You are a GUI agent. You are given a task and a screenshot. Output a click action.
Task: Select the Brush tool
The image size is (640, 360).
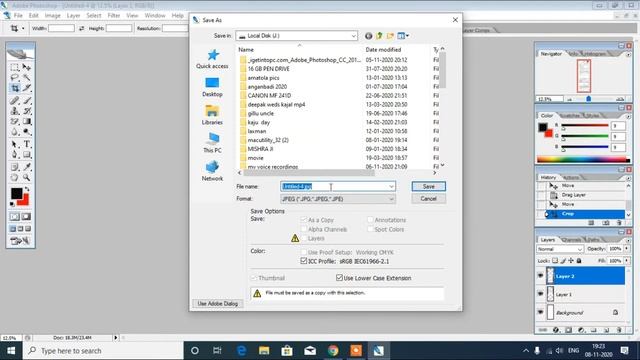tap(27, 100)
